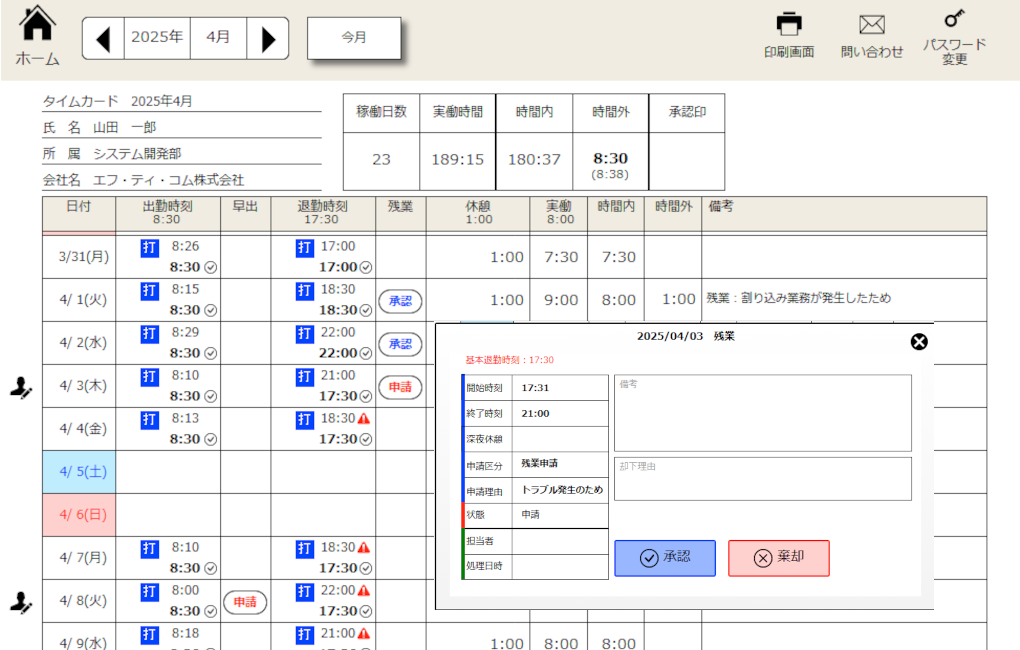Click start time value 17:31
1020x650 pixels.
(x=535, y=388)
